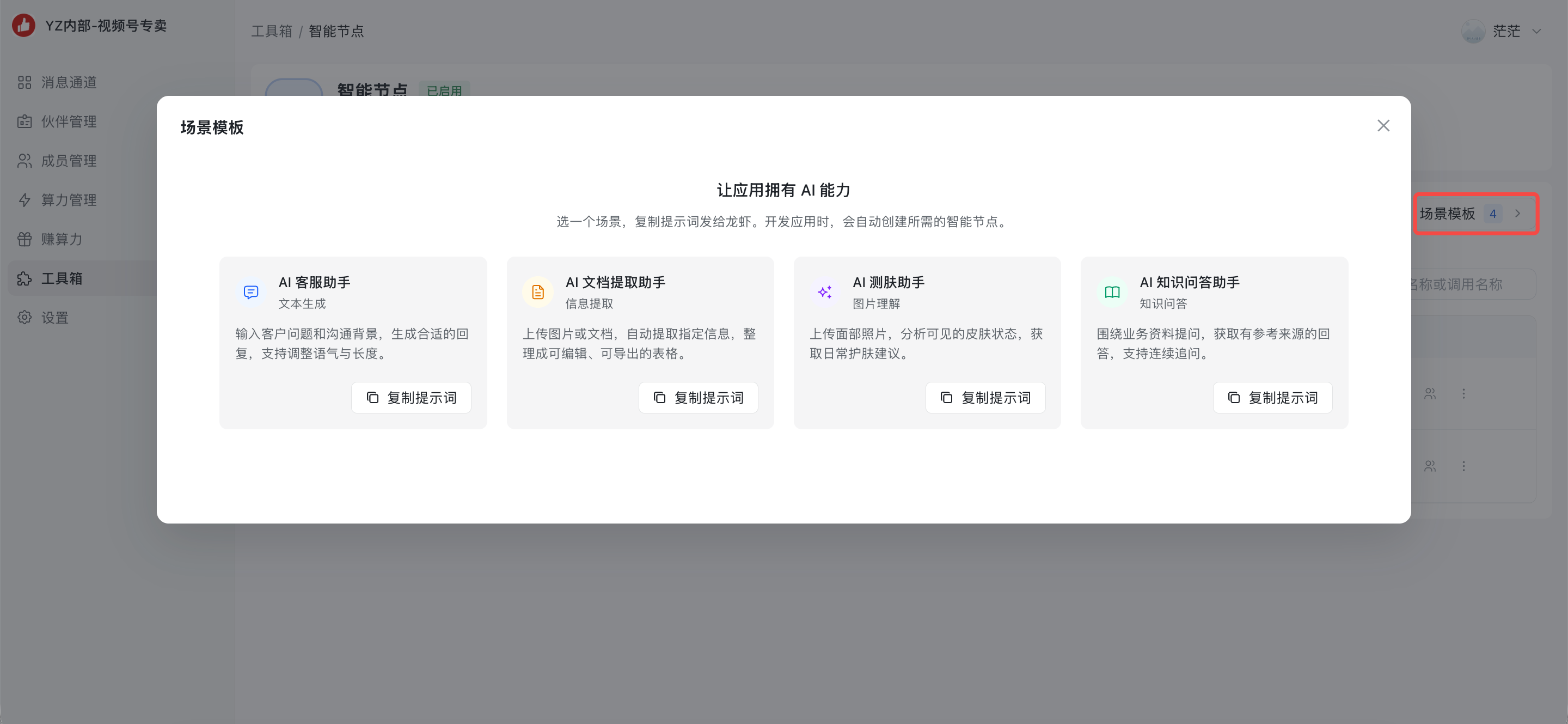The height and width of the screenshot is (724, 1568).
Task: Click the 工具箱 puzzle icon
Action: click(x=24, y=278)
